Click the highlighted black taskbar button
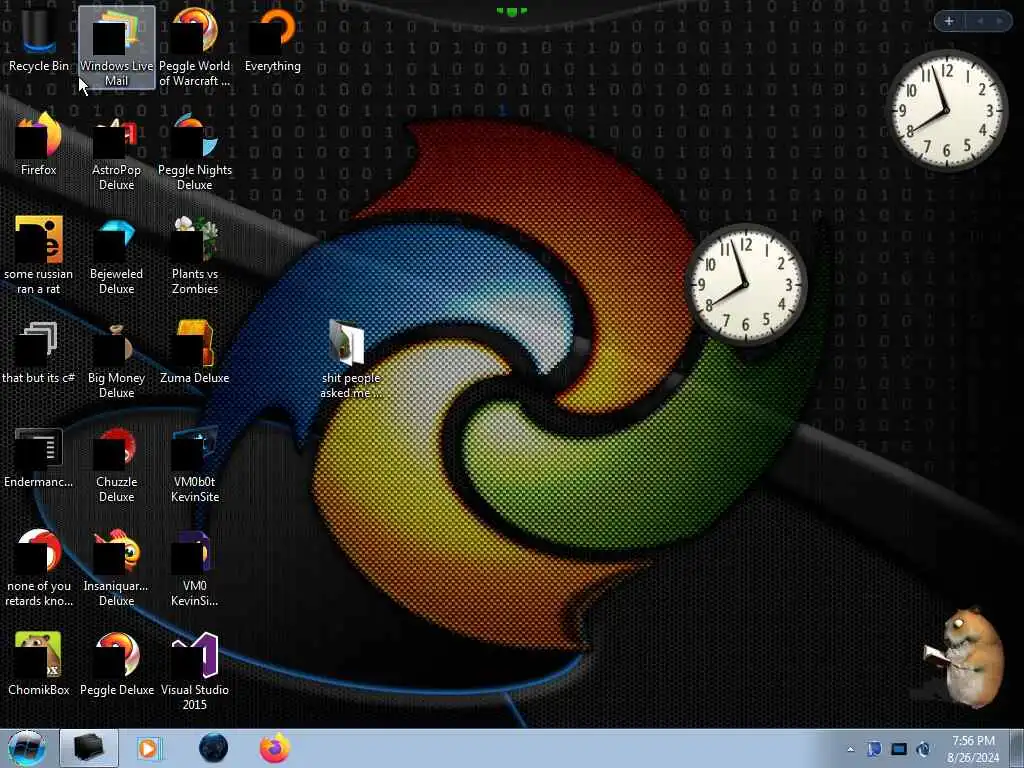The image size is (1024, 768). pos(89,748)
